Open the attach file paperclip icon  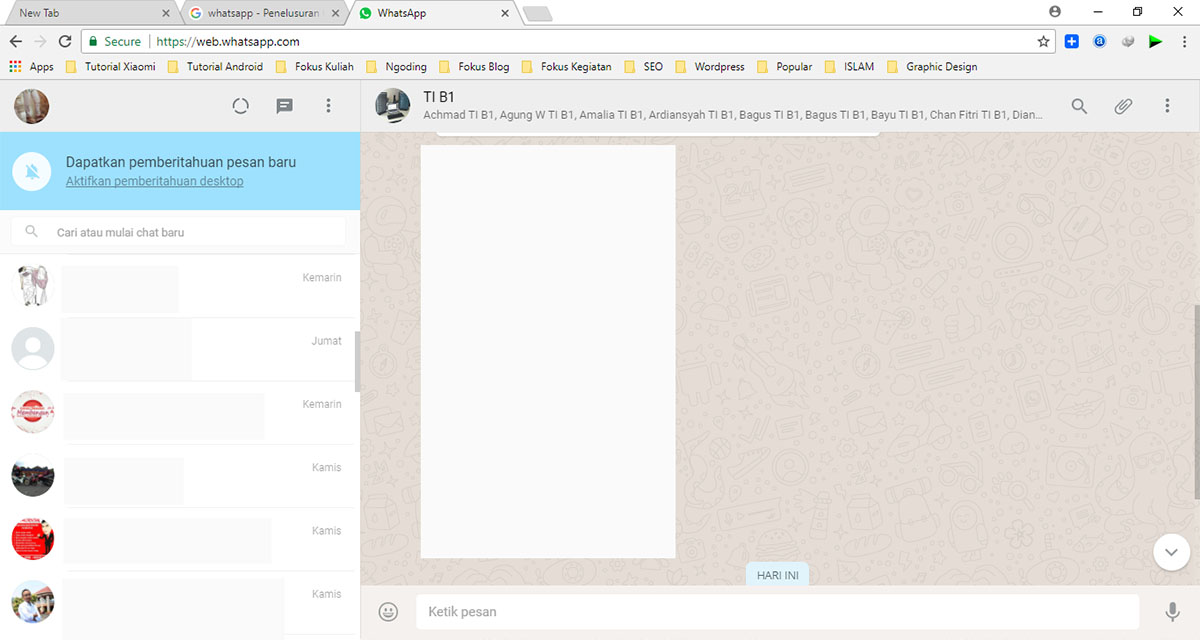(x=1123, y=105)
